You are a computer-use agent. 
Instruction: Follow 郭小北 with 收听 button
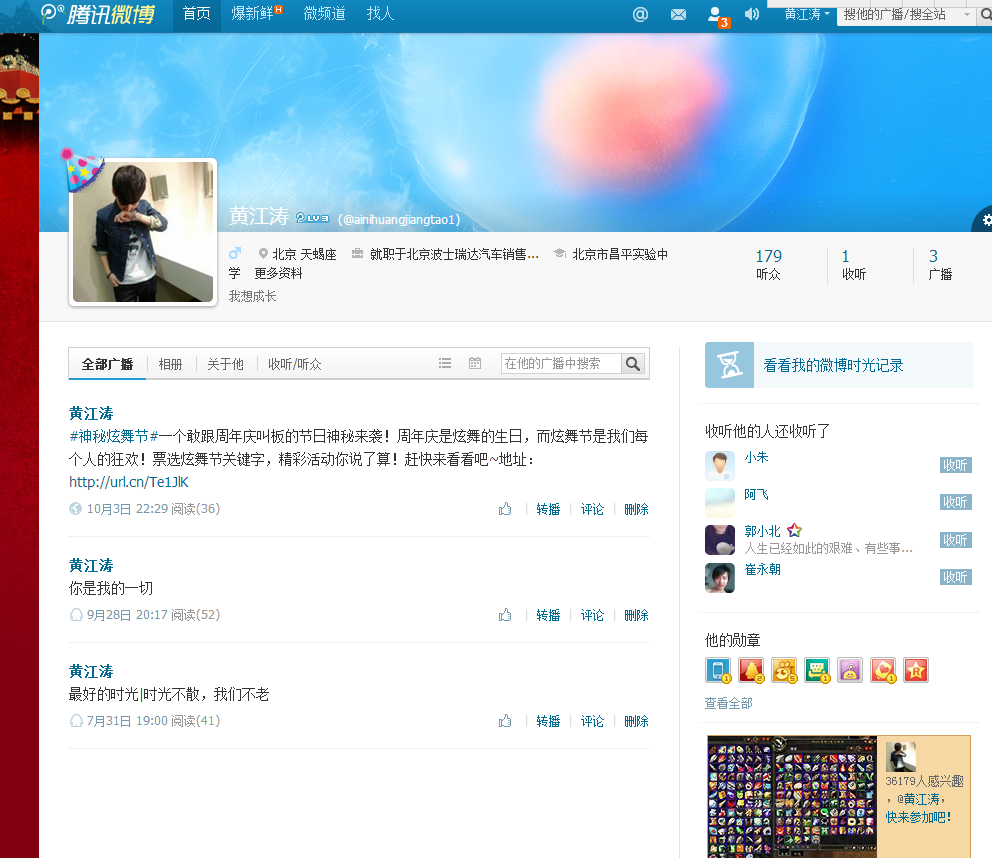pyautogui.click(x=955, y=540)
